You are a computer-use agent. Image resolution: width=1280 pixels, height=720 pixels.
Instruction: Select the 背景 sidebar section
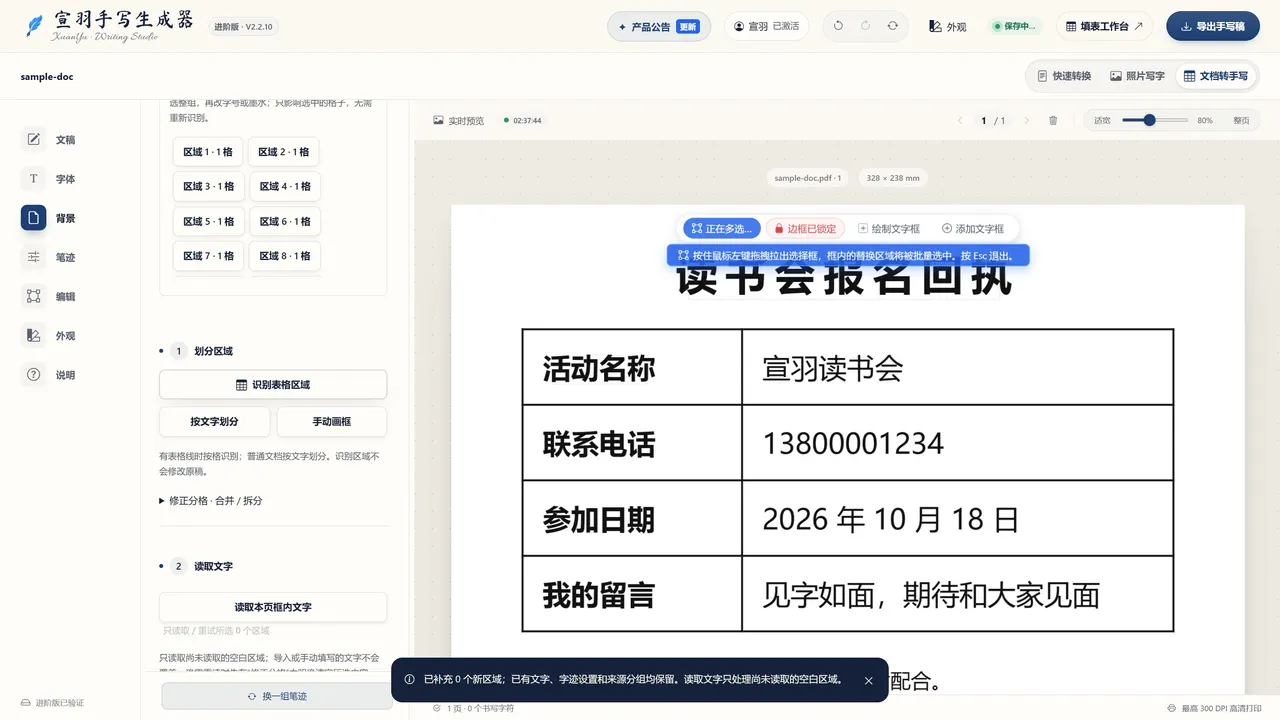50,218
